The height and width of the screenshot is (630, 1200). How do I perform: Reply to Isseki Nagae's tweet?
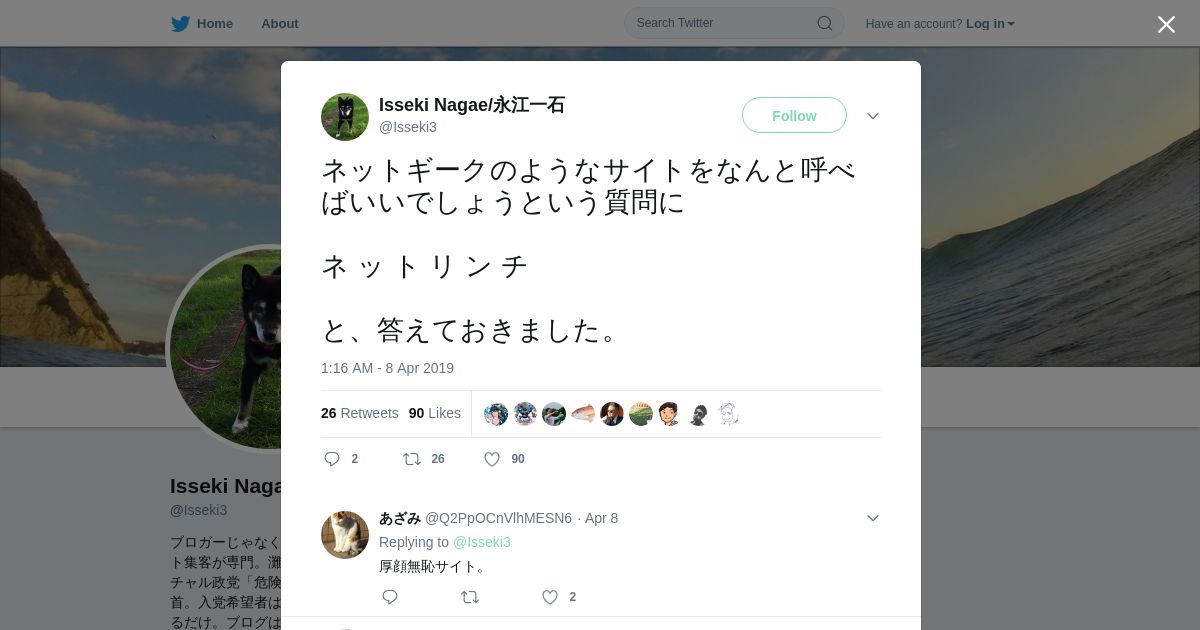point(333,459)
